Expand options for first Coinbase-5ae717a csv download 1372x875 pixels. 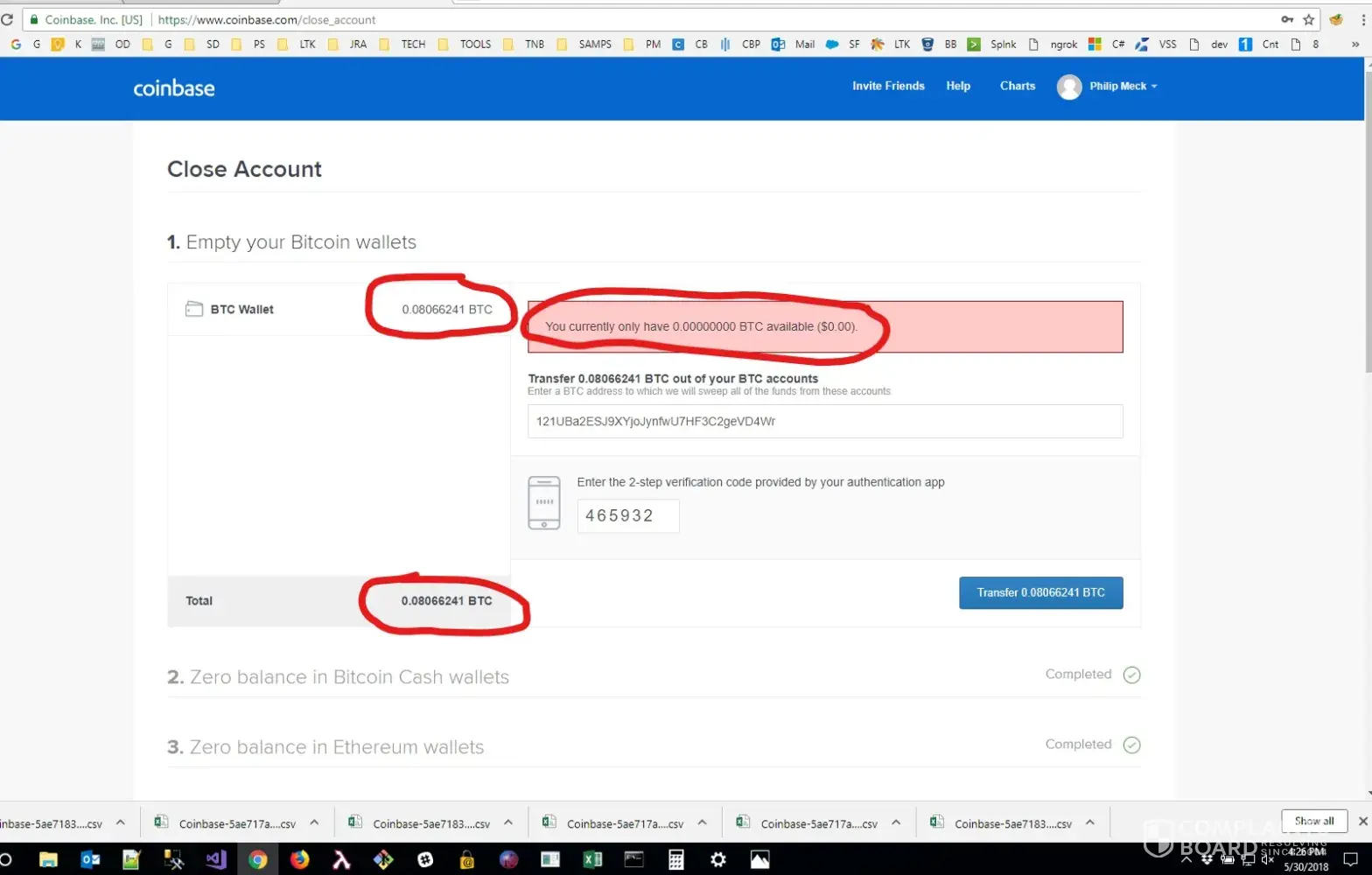click(x=314, y=822)
